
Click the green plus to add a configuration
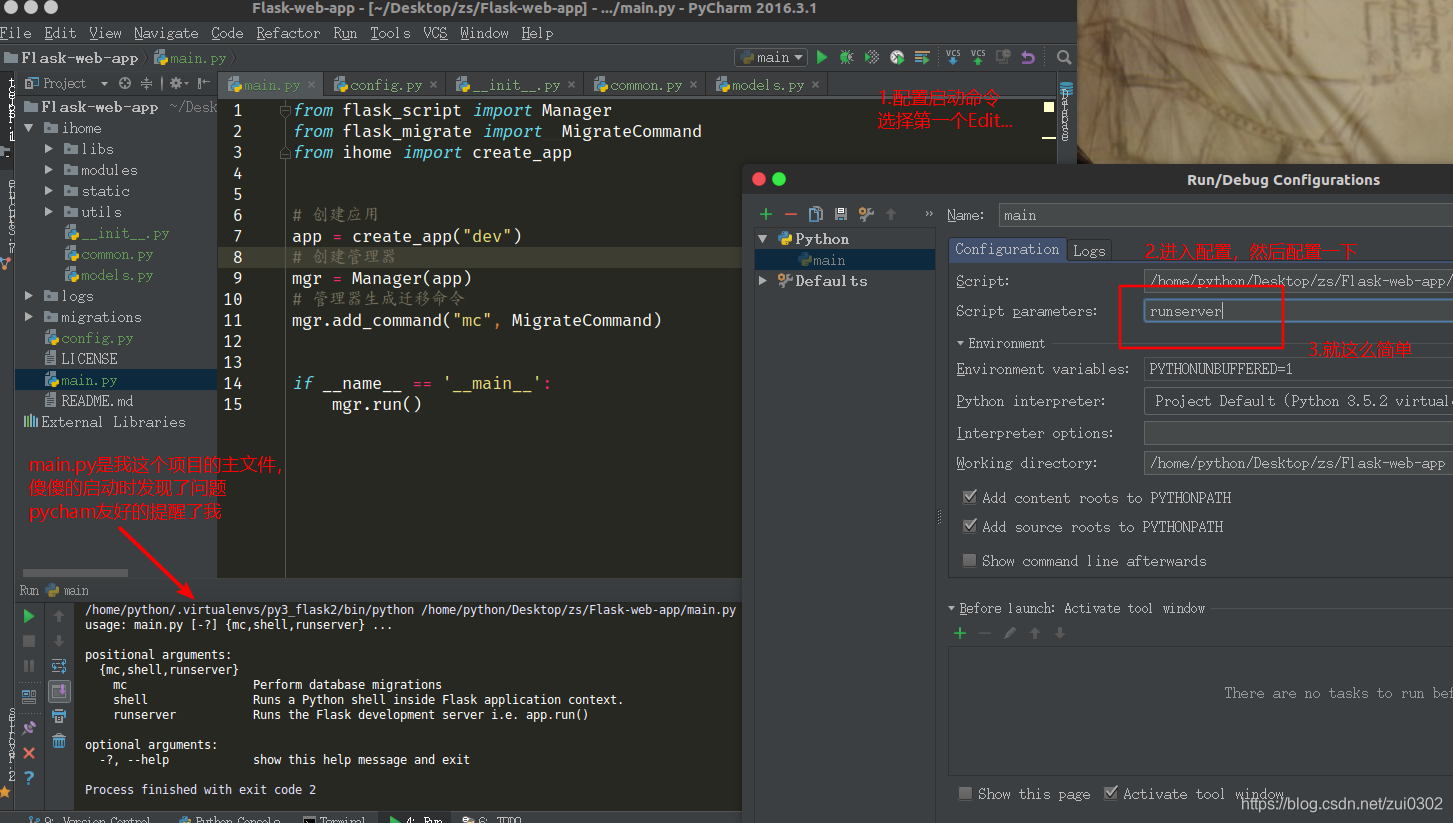click(x=766, y=214)
